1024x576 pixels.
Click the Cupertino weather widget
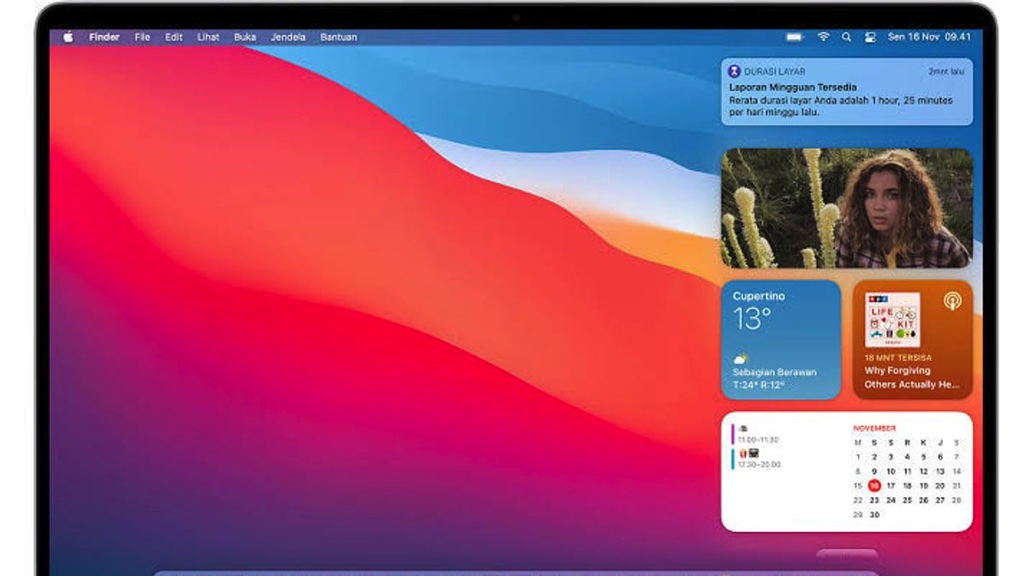click(x=780, y=340)
